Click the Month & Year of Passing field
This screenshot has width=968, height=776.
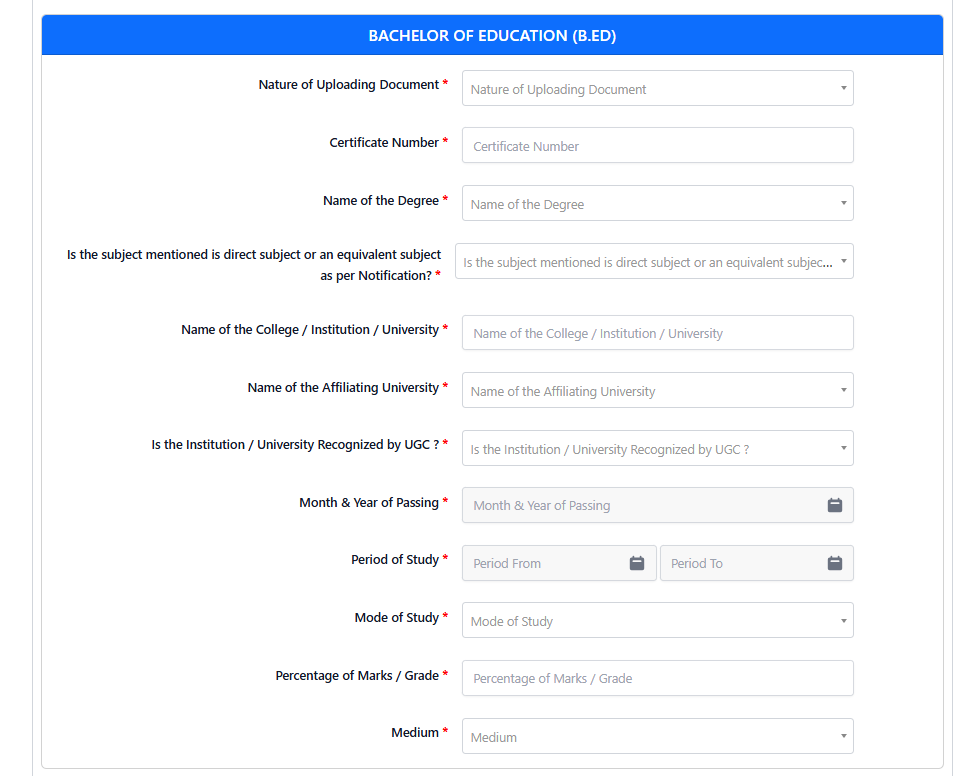[x=657, y=505]
